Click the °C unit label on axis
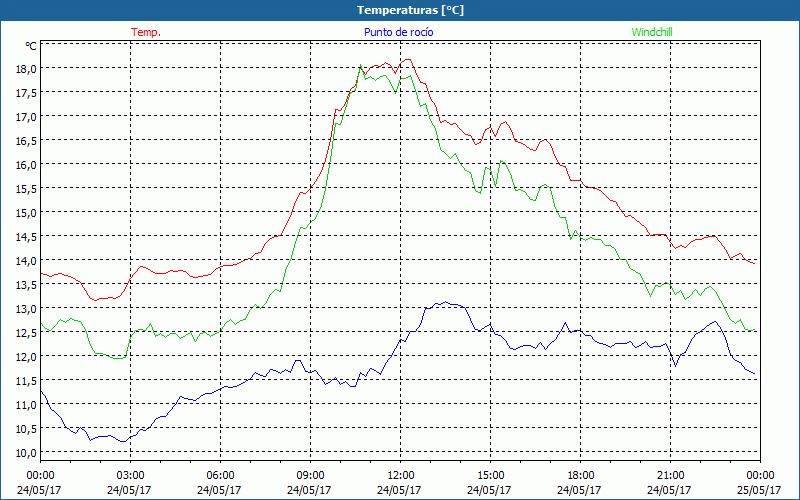 [31, 46]
